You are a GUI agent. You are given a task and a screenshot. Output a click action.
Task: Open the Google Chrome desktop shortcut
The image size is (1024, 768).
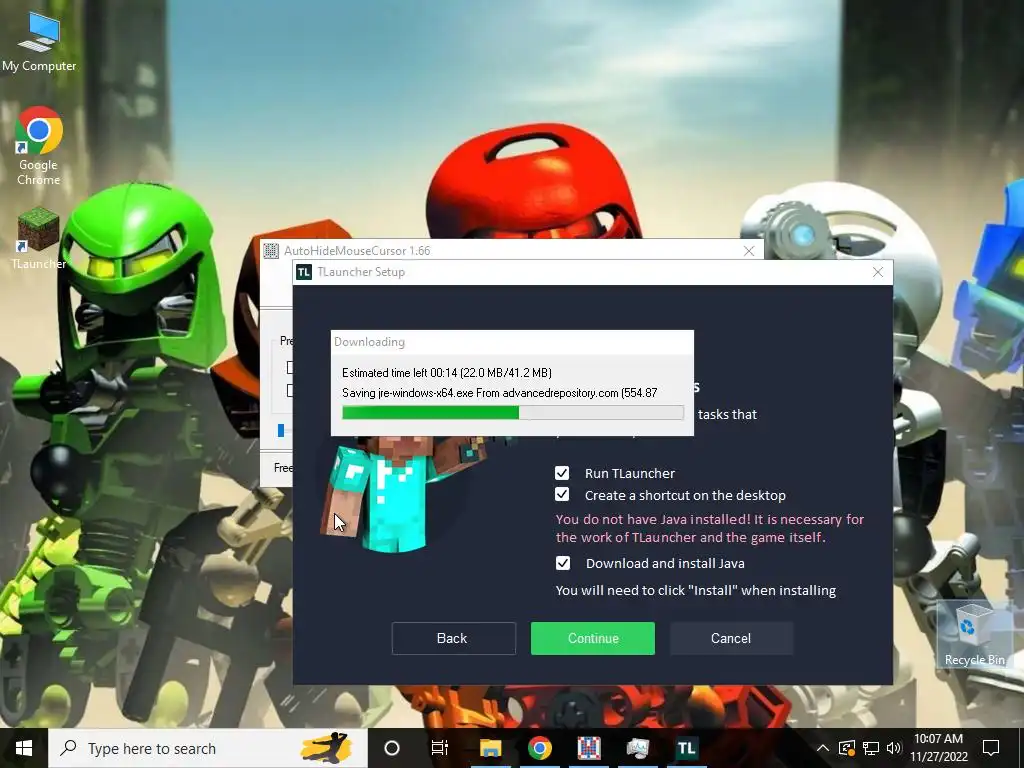click(x=39, y=146)
